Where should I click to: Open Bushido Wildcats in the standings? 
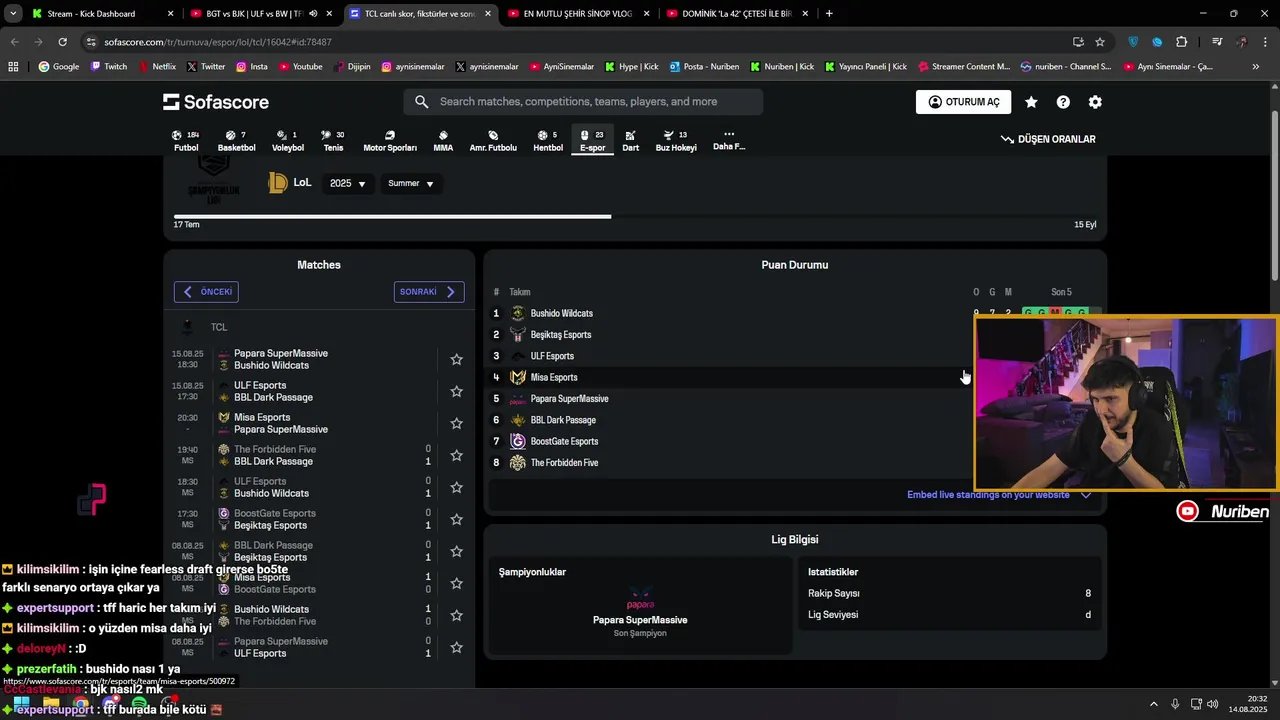coord(561,314)
